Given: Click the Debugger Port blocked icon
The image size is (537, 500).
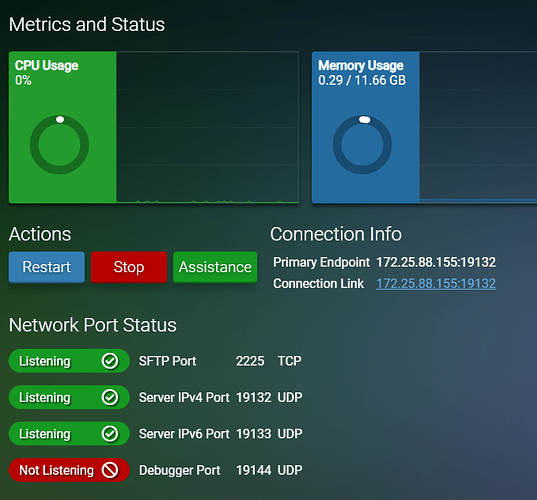Looking at the screenshot, I should pos(110,470).
